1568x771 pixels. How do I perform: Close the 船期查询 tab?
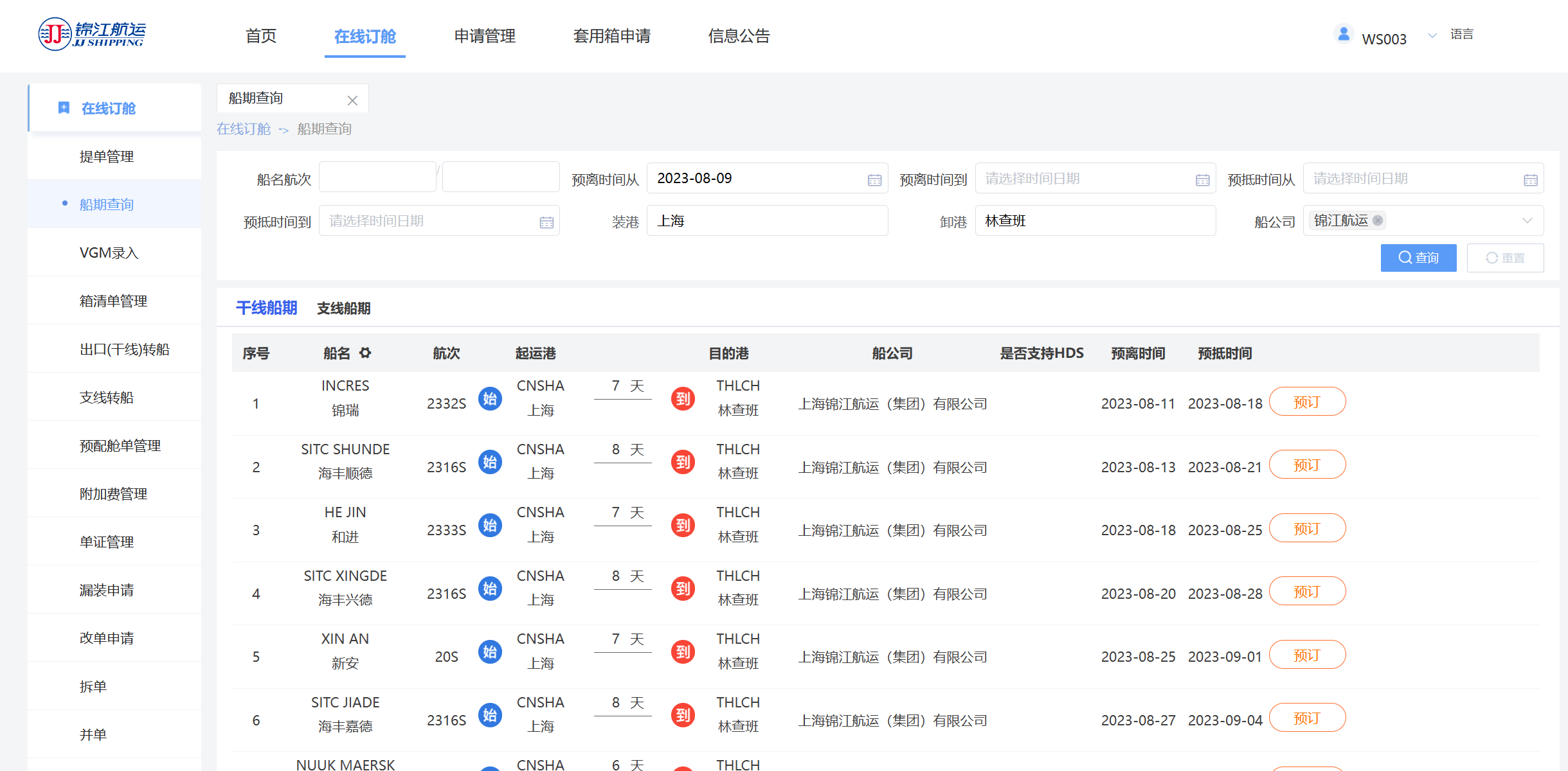coord(352,100)
